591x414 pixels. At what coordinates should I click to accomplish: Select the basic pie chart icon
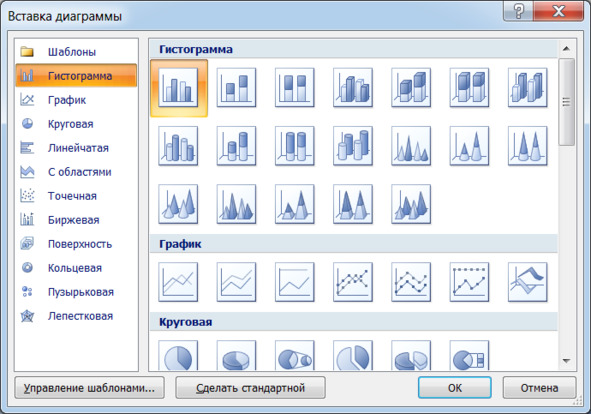pyautogui.click(x=178, y=355)
